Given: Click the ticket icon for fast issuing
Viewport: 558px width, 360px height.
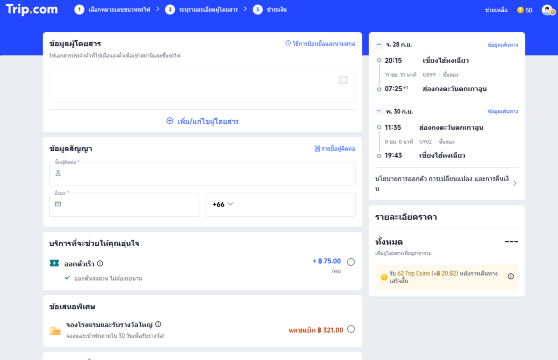Looking at the screenshot, I should [54, 263].
